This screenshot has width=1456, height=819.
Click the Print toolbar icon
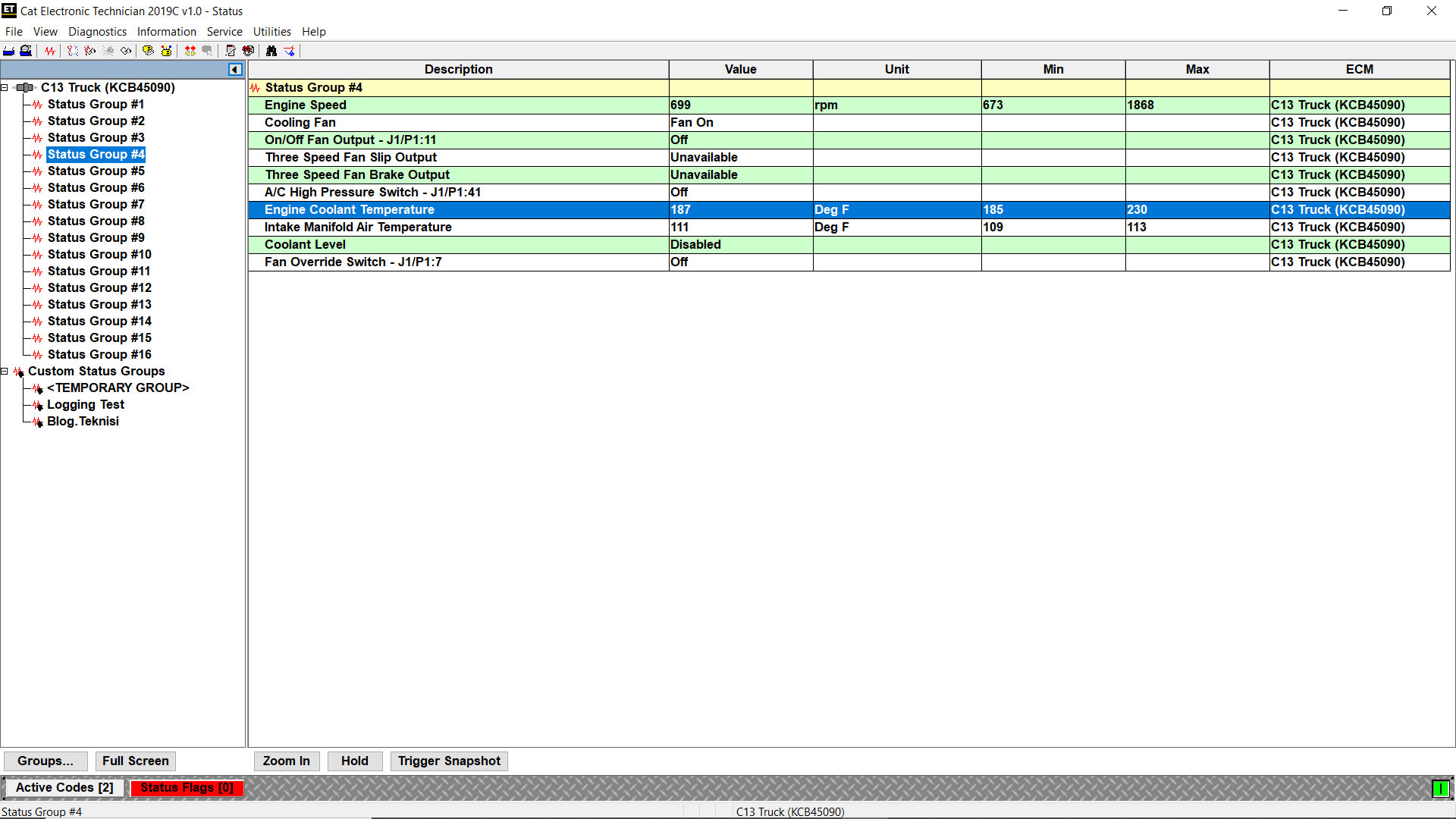point(9,51)
